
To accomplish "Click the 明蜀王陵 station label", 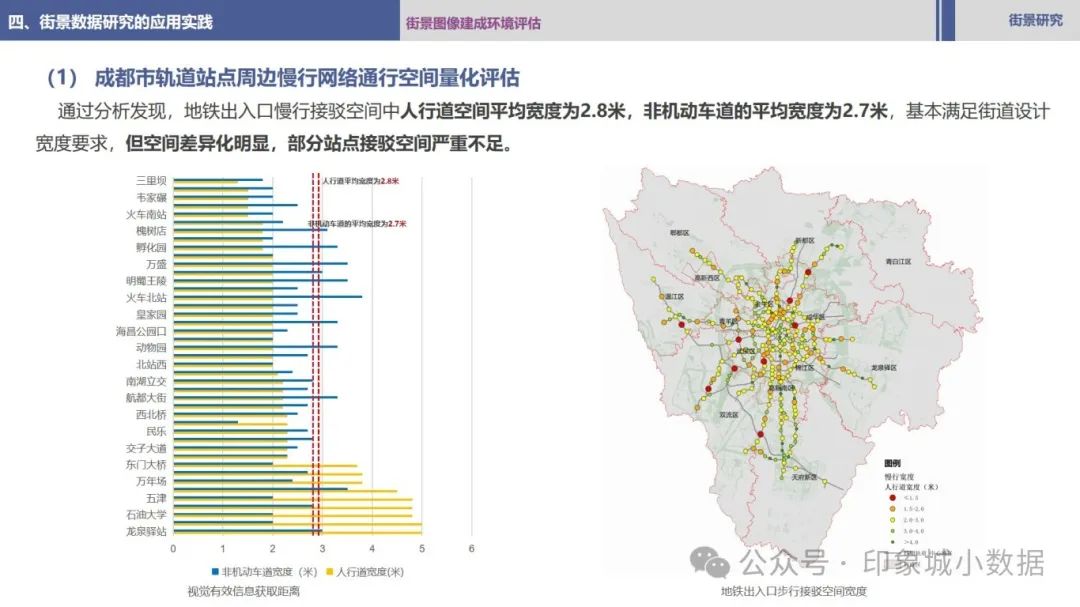I will (146, 281).
